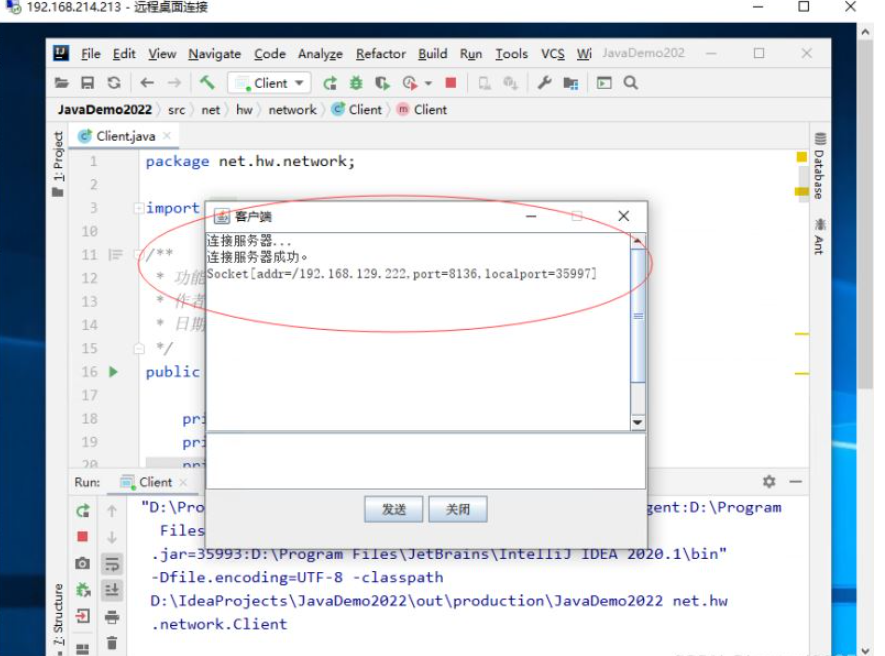Open the Database tool window
The width and height of the screenshot is (885, 656).
tap(820, 166)
